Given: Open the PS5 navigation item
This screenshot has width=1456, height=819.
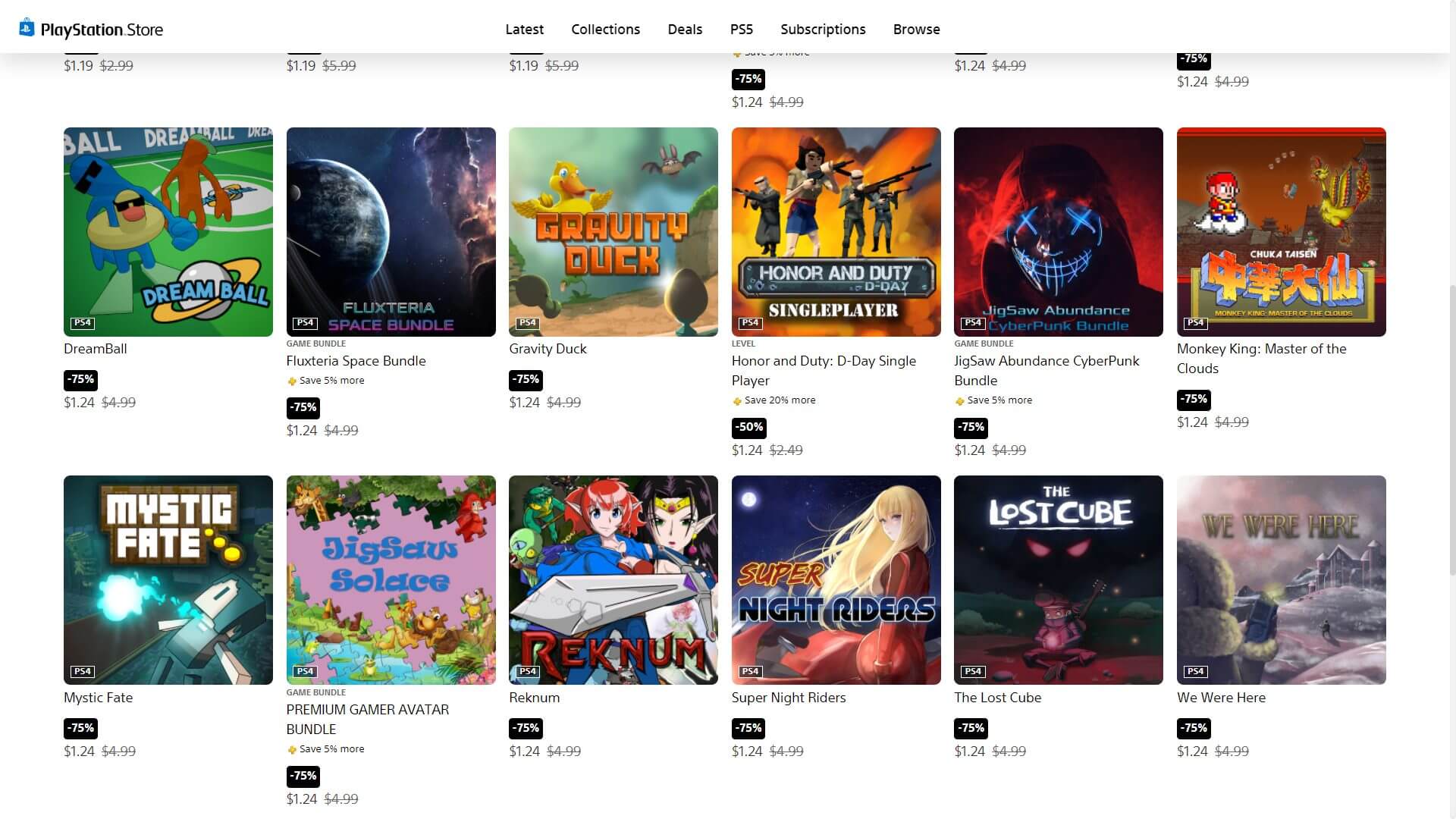Looking at the screenshot, I should pyautogui.click(x=741, y=30).
